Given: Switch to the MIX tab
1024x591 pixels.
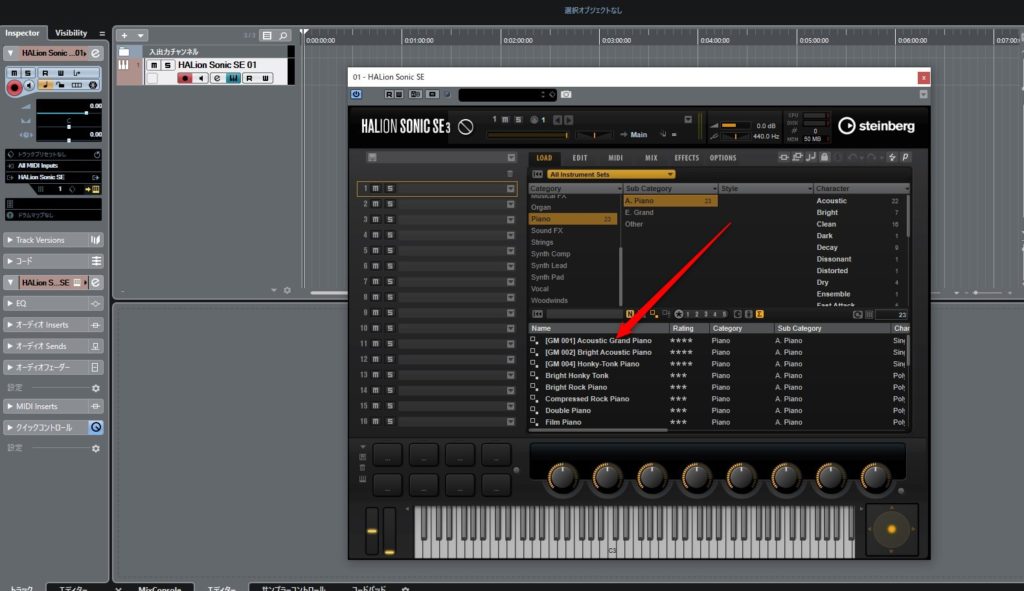Looking at the screenshot, I should (x=651, y=158).
